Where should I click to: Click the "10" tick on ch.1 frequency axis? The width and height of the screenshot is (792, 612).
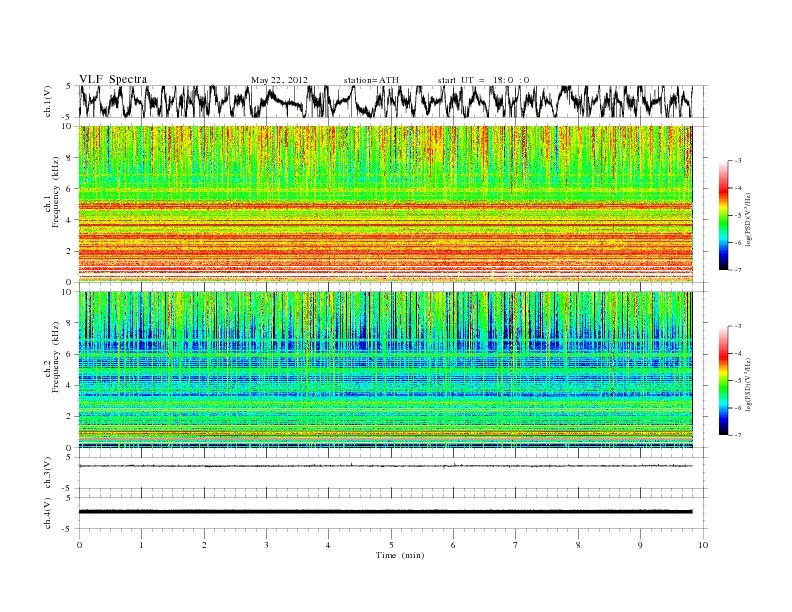coord(68,126)
